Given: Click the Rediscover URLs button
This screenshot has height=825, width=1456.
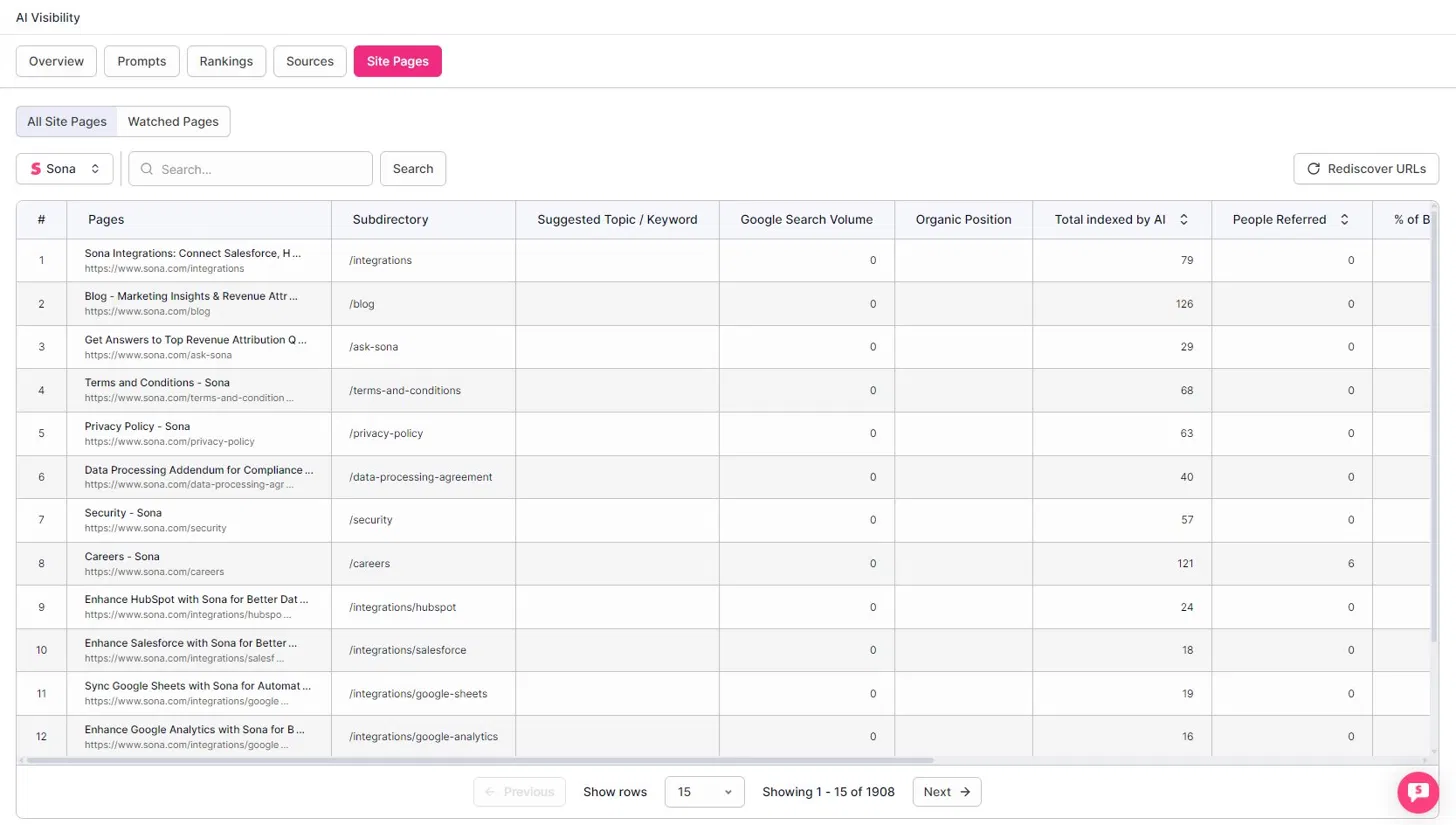Looking at the screenshot, I should pos(1366,169).
